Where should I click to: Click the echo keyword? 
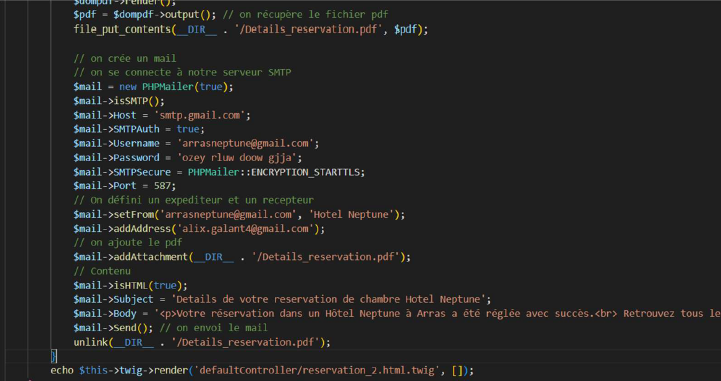(62, 370)
